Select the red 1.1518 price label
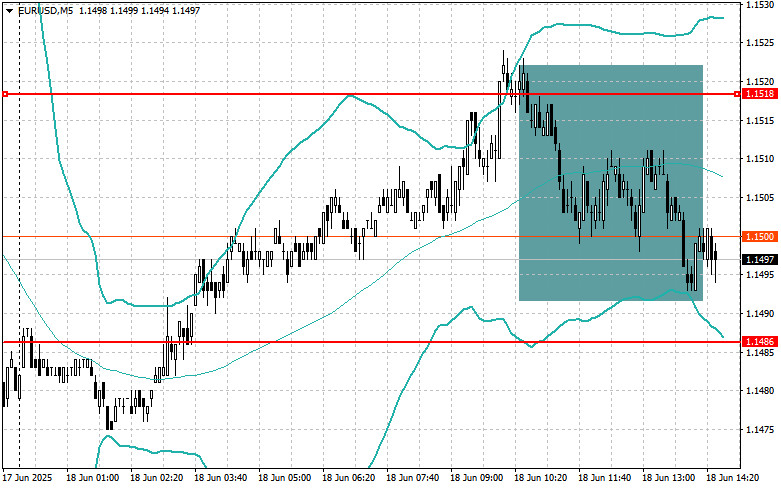 point(759,94)
